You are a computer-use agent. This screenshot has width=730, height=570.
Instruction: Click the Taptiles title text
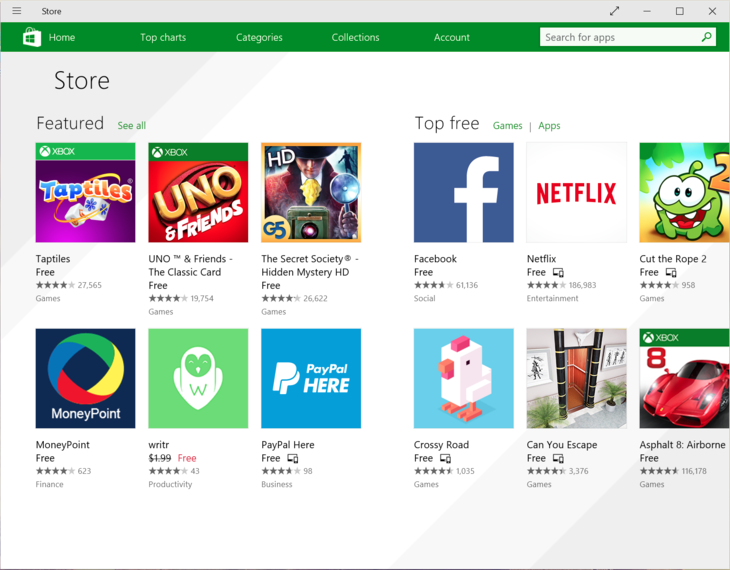[x=53, y=259]
